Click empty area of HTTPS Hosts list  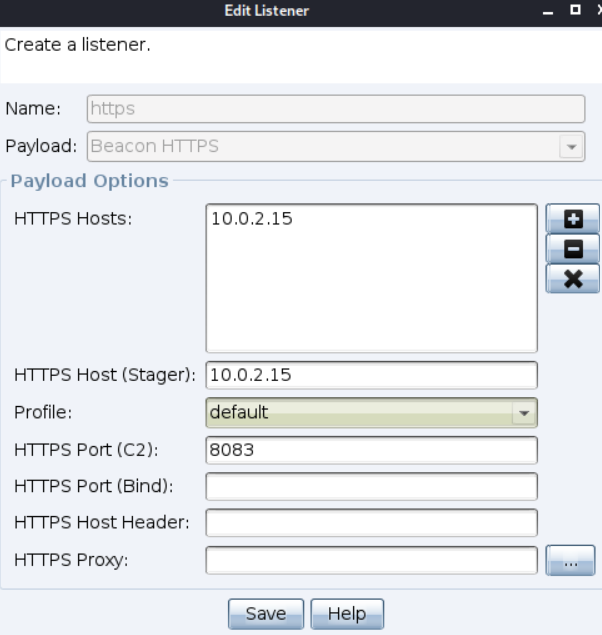point(371,292)
